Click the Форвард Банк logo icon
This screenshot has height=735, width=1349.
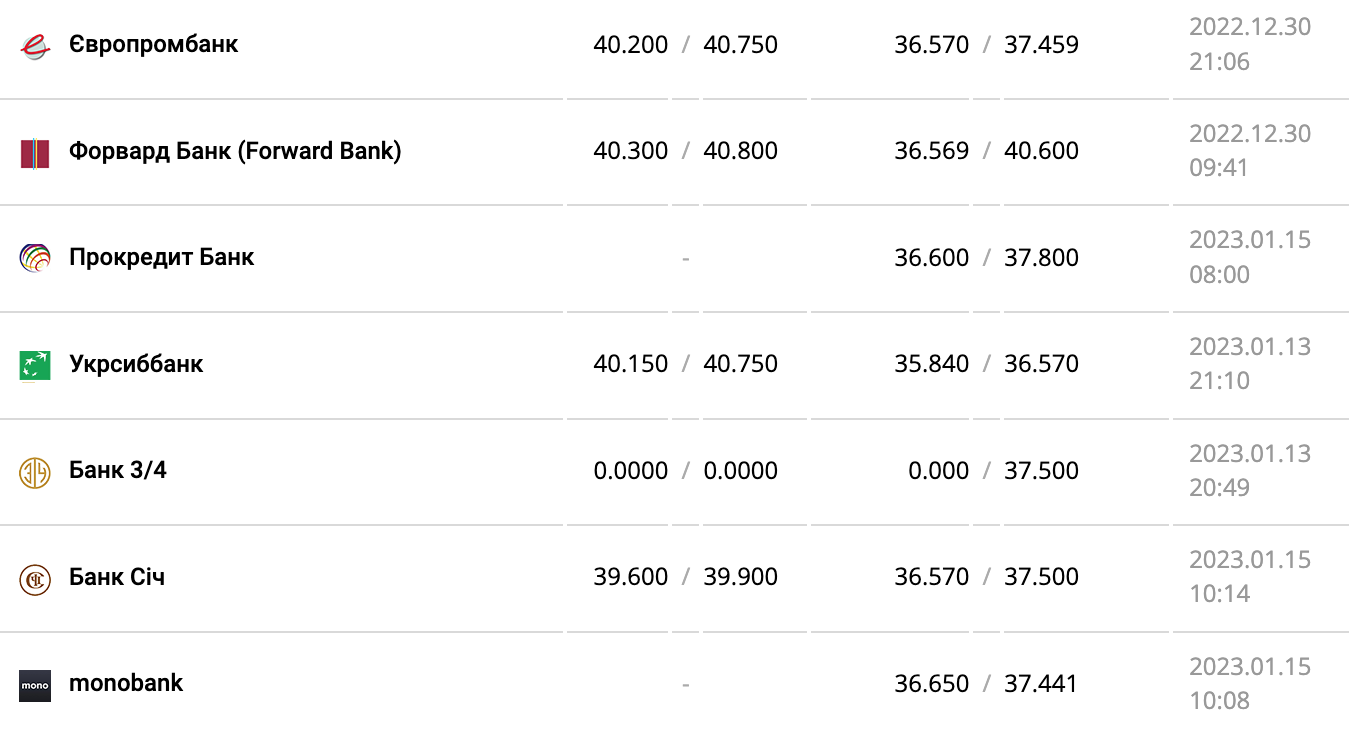[35, 153]
